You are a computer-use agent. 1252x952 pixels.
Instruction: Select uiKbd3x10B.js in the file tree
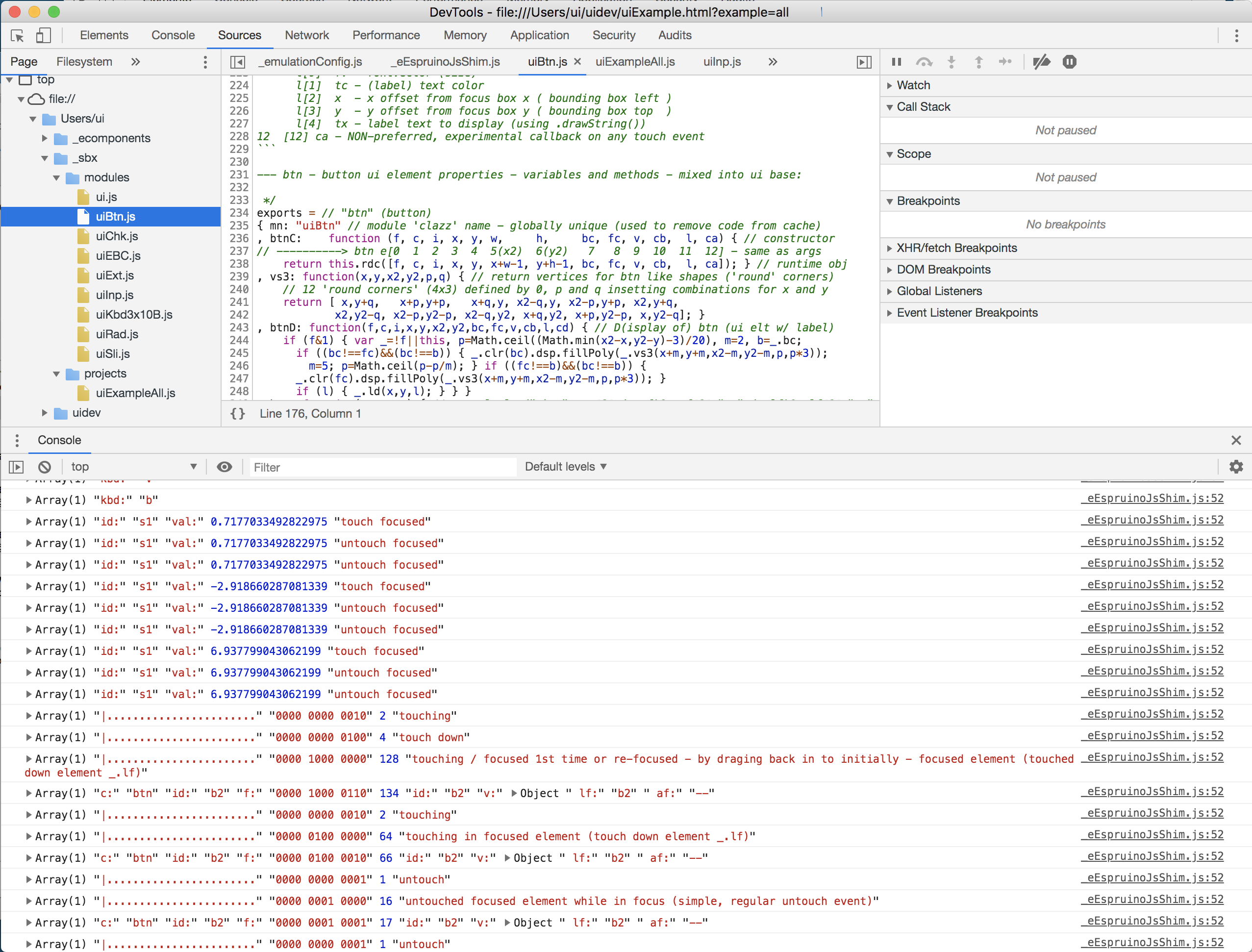coord(134,315)
